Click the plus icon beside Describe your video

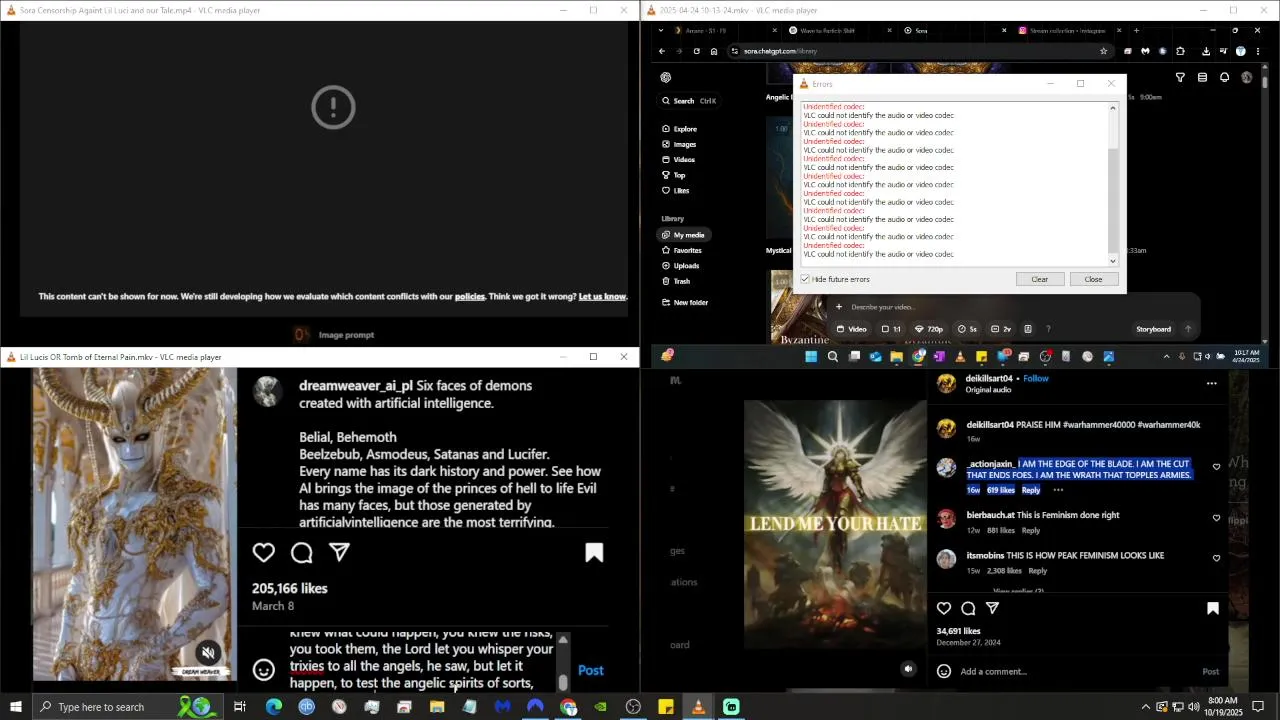pyautogui.click(x=839, y=307)
